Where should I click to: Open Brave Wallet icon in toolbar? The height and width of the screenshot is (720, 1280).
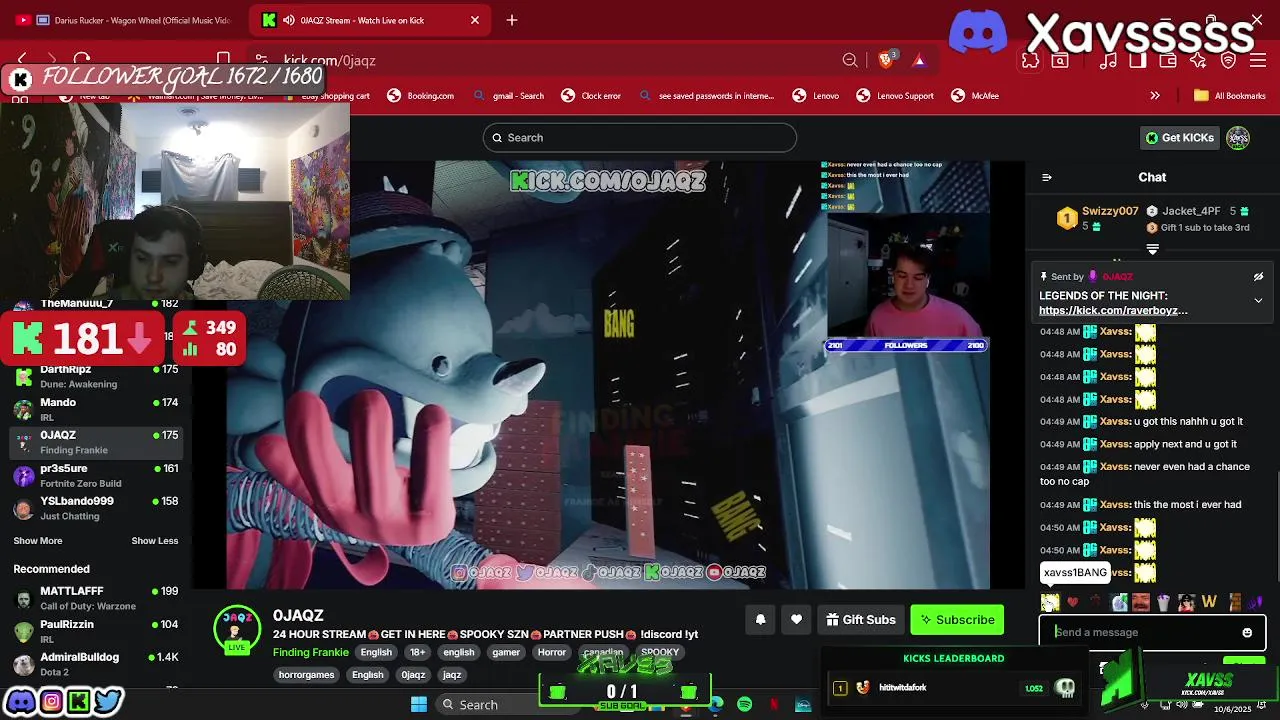[1168, 60]
